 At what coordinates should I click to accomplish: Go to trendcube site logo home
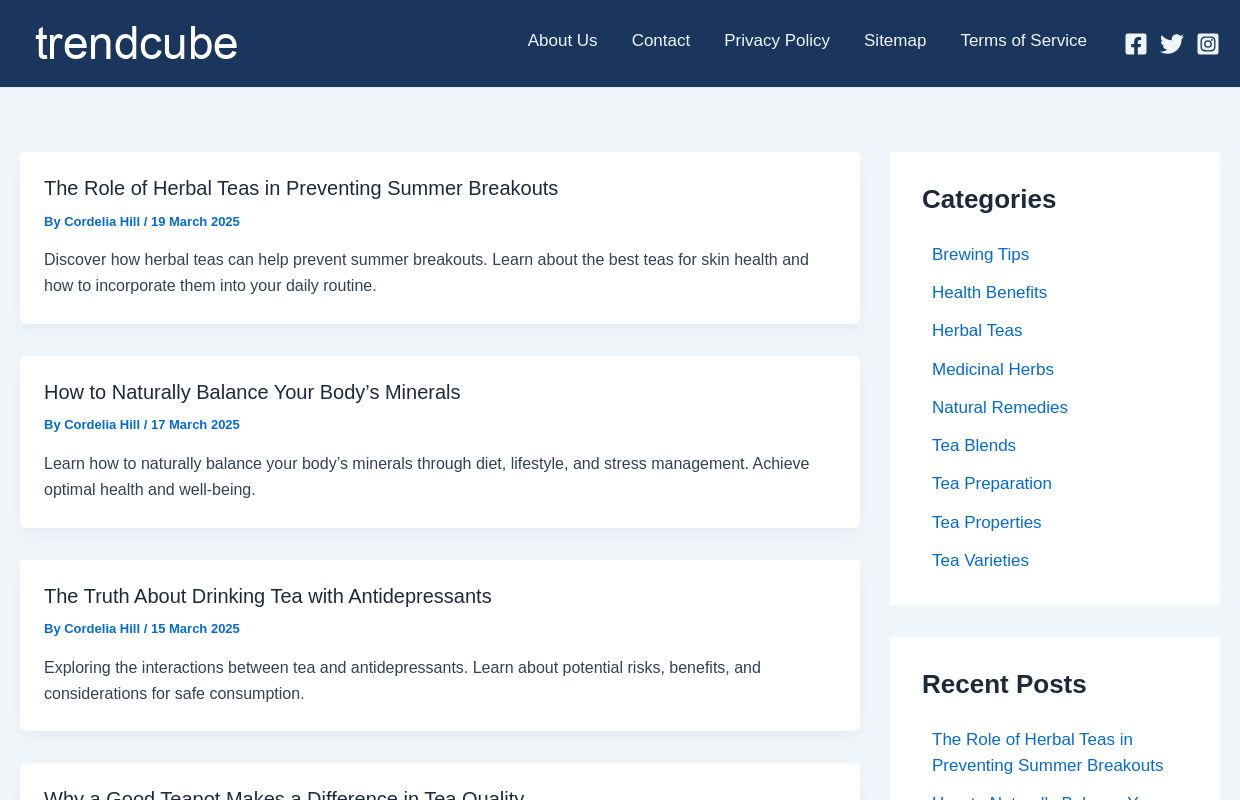136,43
